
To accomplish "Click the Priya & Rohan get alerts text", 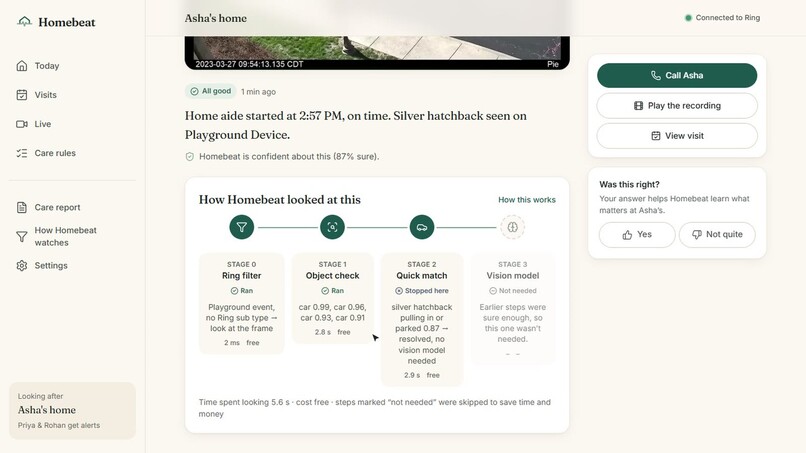I will point(59,425).
